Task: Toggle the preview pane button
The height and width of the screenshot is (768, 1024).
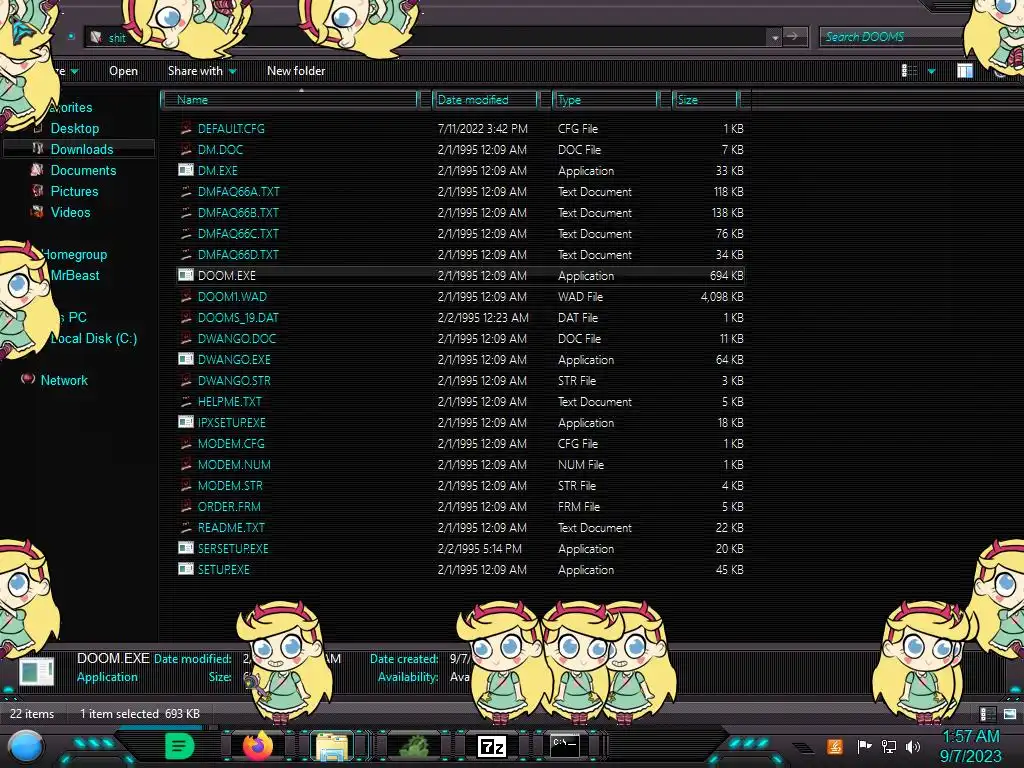Action: 965,71
